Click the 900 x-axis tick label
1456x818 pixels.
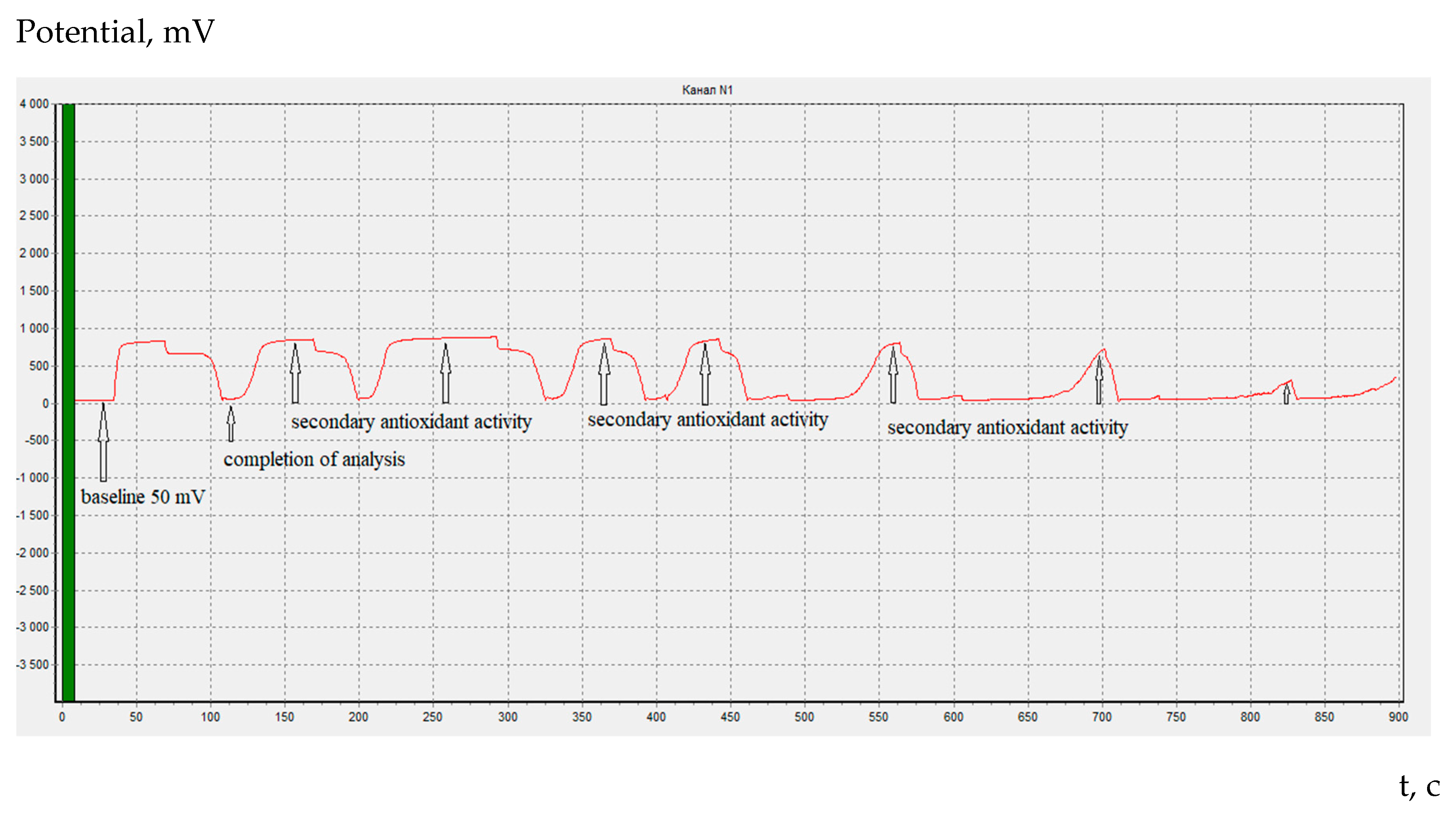tap(1398, 717)
